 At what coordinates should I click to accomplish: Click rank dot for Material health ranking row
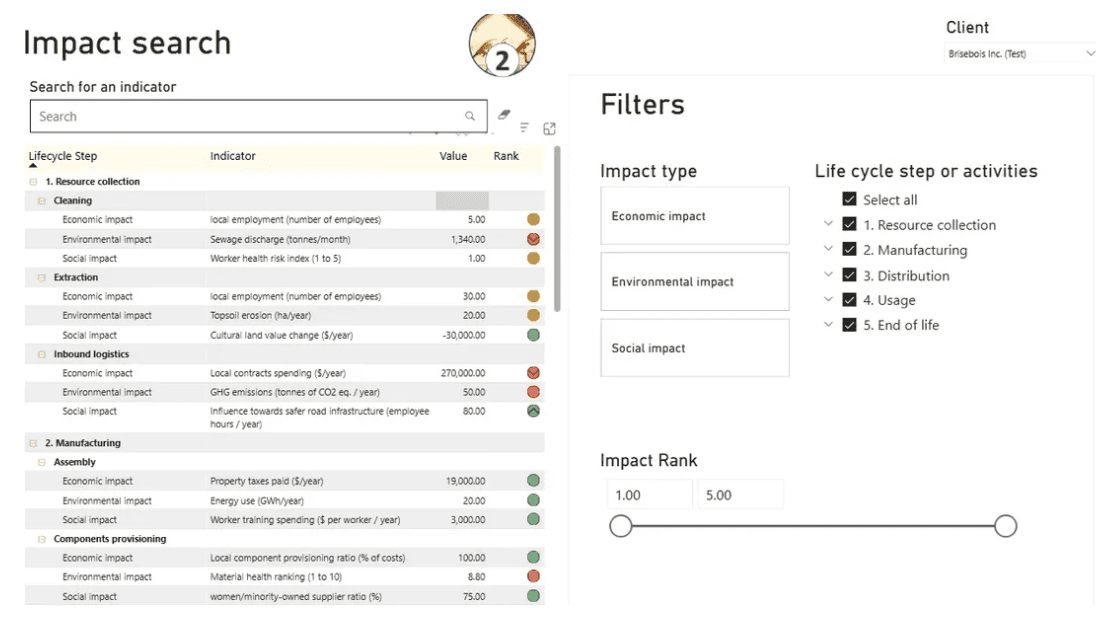534,576
